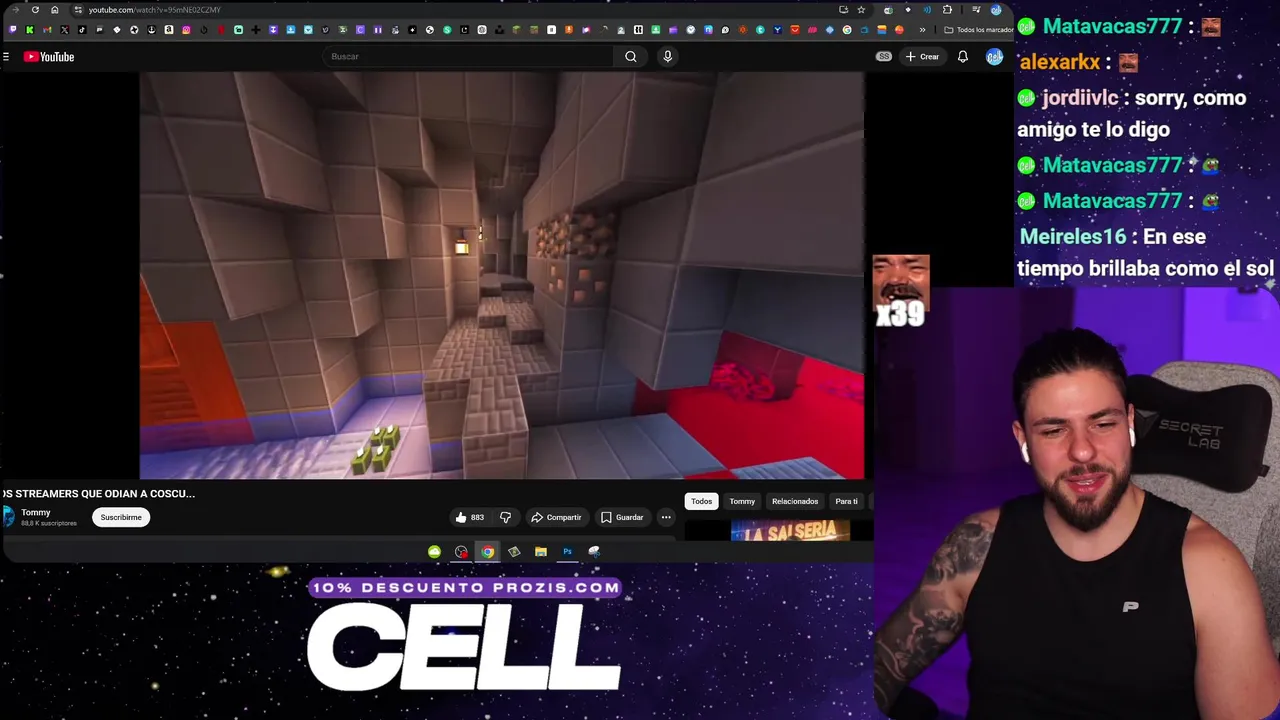1280x720 pixels.
Task: Open the TikTok bookmark in bookmarks bar
Action: [82, 30]
